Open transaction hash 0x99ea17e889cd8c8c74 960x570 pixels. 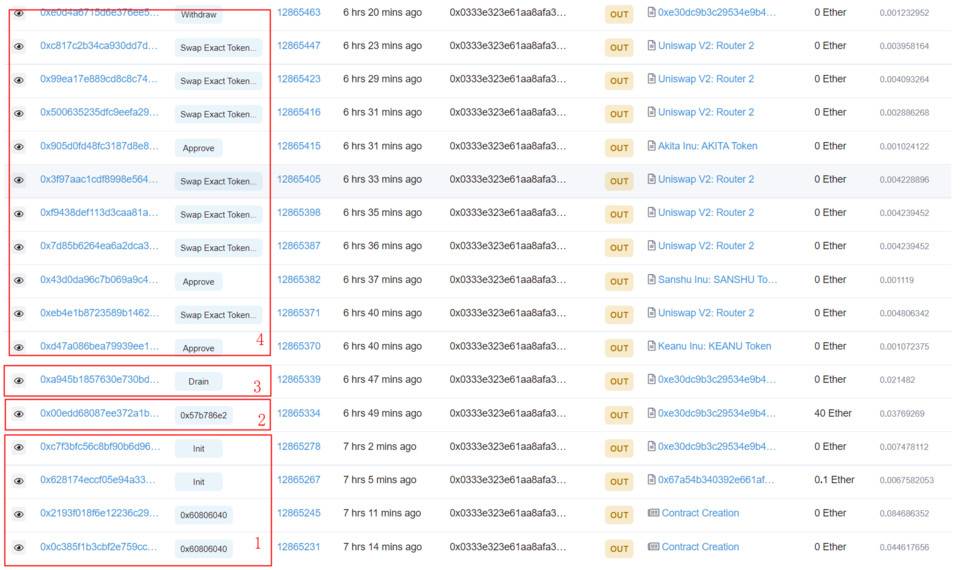[99, 79]
